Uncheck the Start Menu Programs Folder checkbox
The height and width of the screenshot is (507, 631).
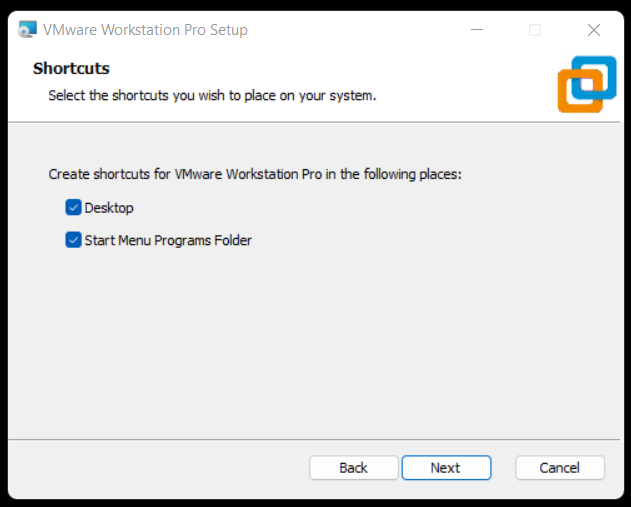[73, 240]
